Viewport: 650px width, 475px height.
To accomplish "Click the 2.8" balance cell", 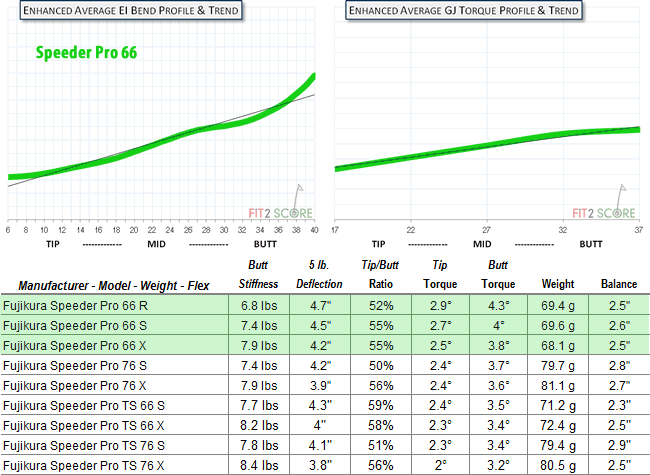I will pyautogui.click(x=619, y=366).
